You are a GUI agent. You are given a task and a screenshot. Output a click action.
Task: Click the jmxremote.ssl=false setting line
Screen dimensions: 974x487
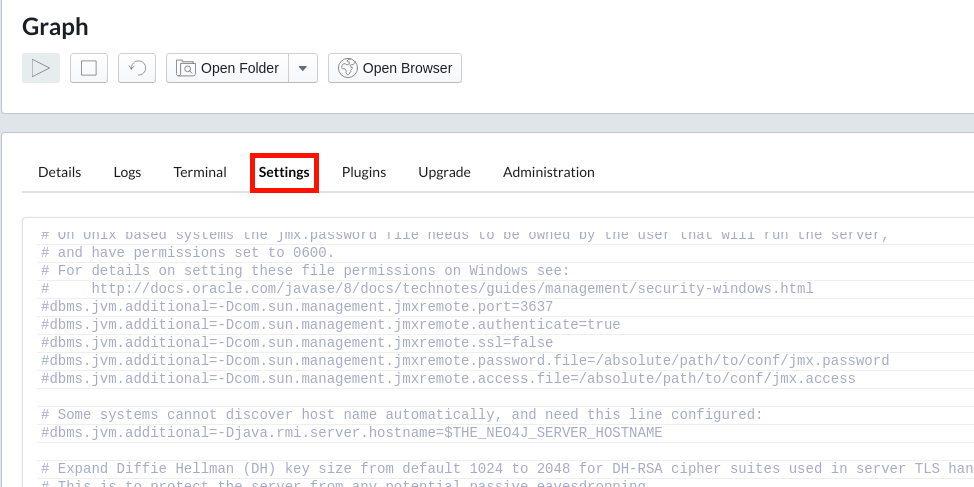(296, 343)
